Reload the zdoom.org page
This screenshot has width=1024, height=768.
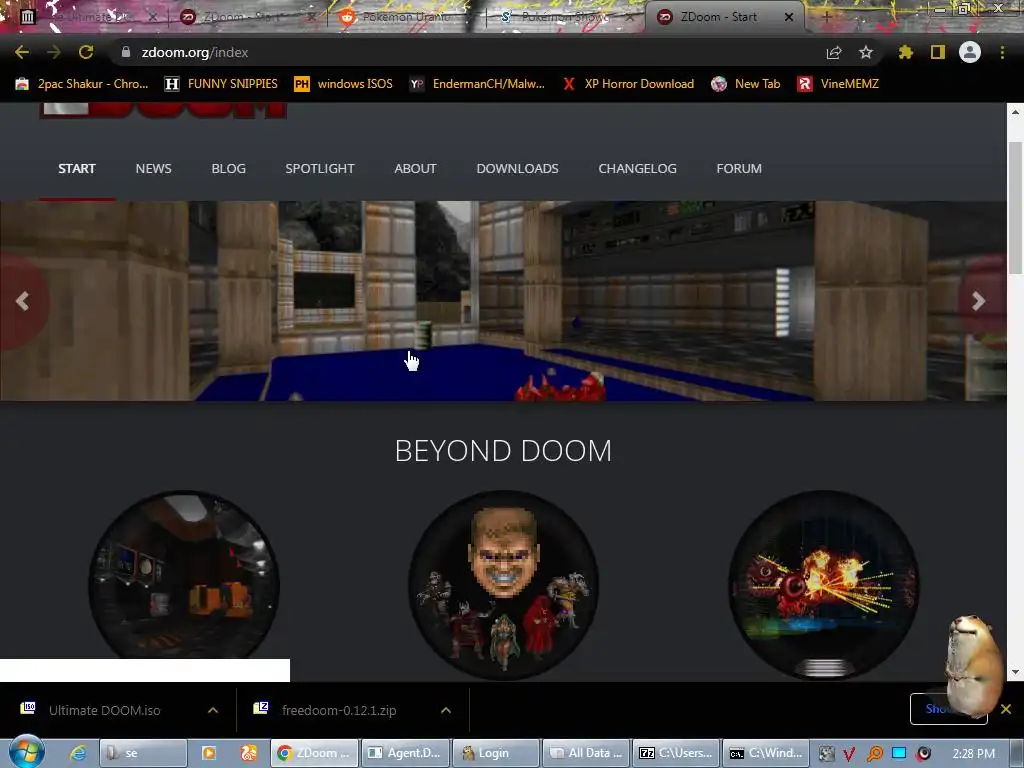click(x=86, y=52)
